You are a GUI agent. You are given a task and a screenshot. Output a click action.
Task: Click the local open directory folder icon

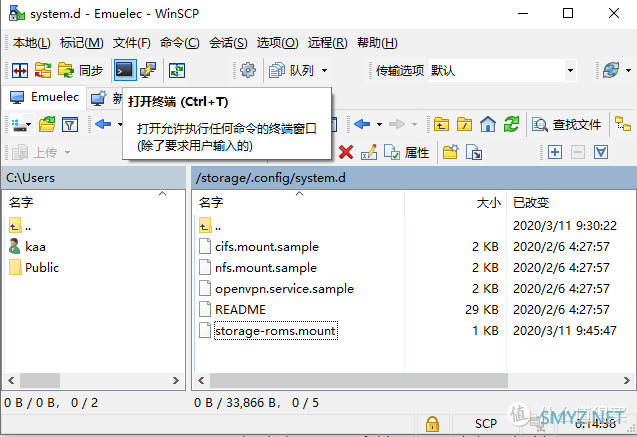(x=47, y=125)
